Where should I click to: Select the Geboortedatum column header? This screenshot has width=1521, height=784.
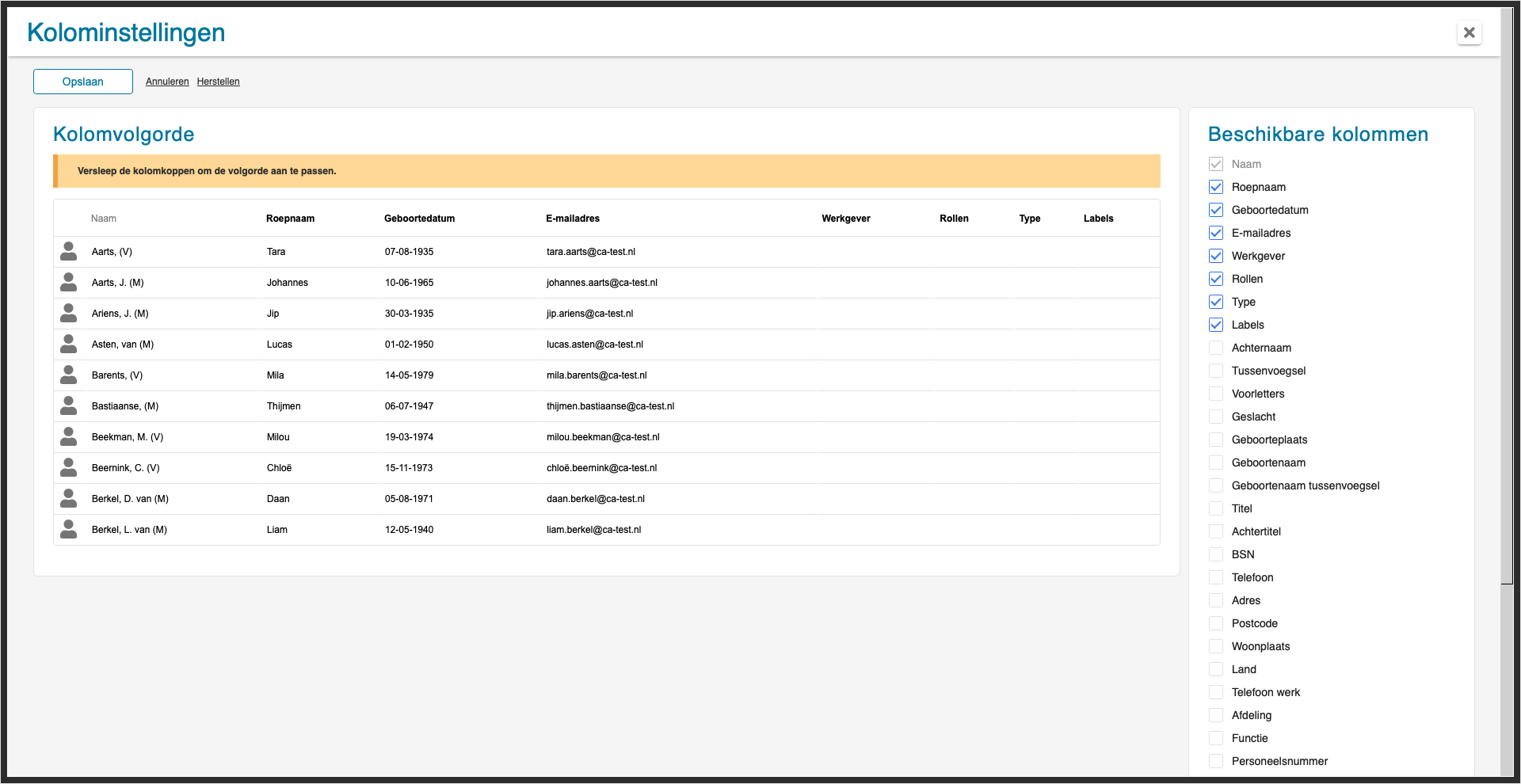click(419, 219)
